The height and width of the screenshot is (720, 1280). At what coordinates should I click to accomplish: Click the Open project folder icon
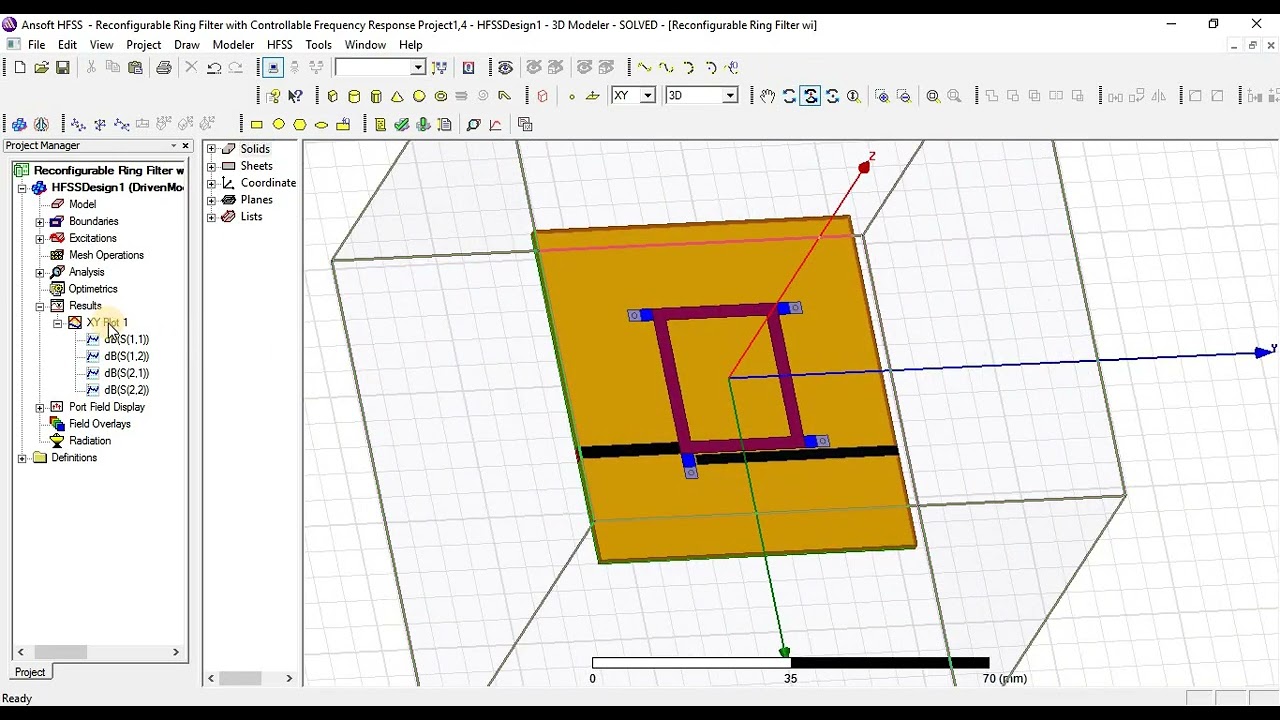pyautogui.click(x=41, y=67)
